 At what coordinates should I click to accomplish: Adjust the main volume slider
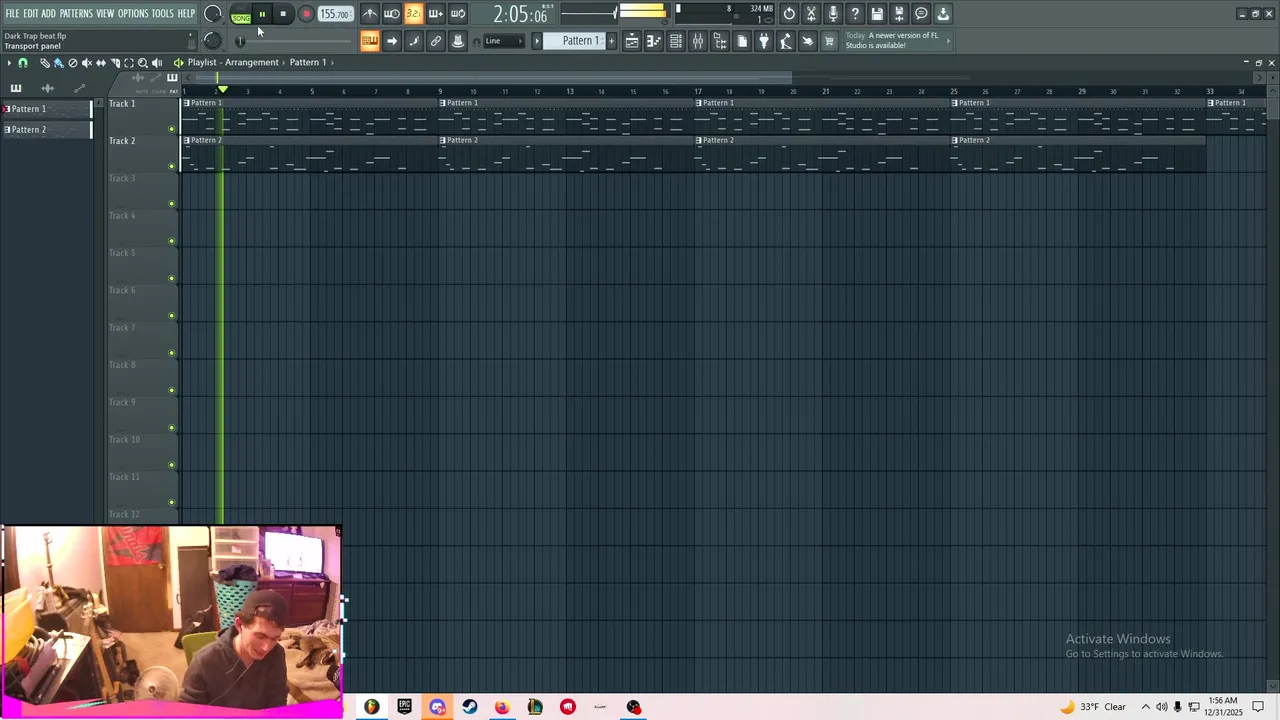point(590,13)
